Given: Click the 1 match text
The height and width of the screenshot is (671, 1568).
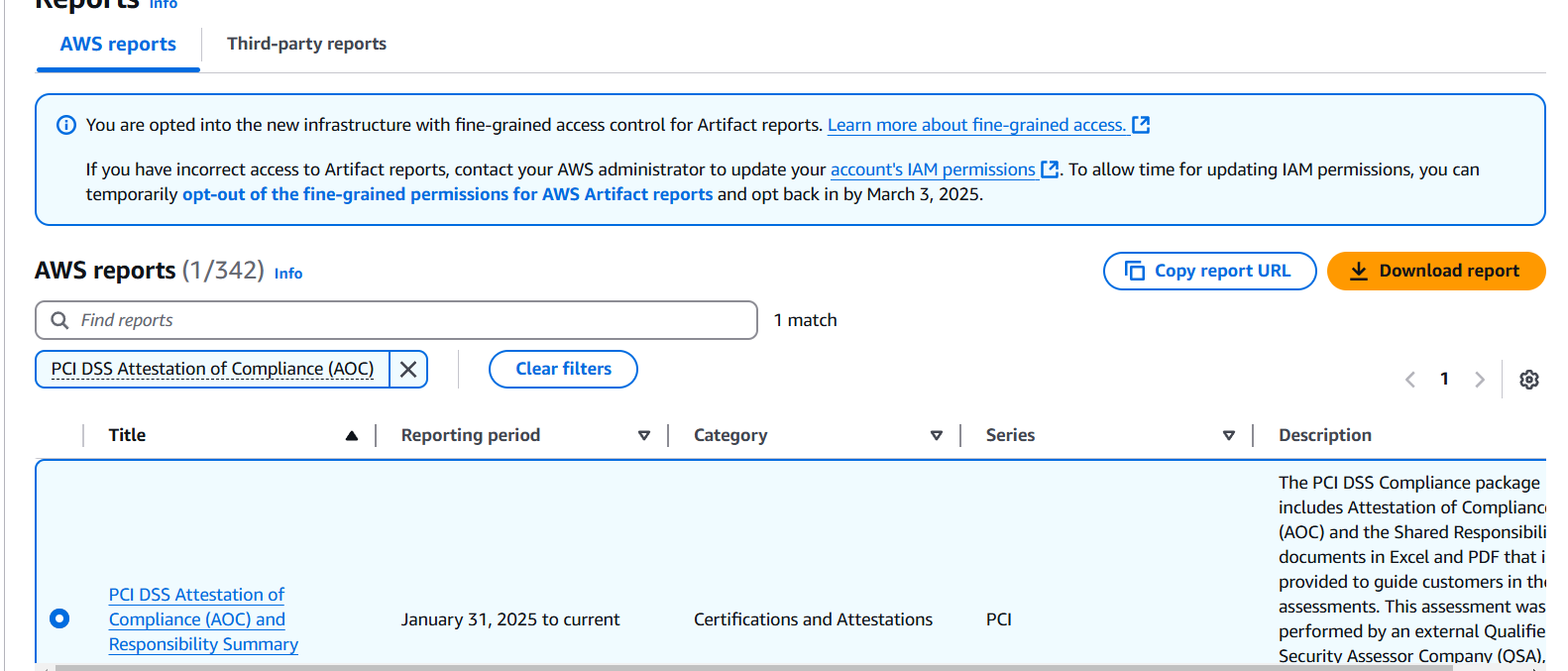Looking at the screenshot, I should pyautogui.click(x=805, y=320).
